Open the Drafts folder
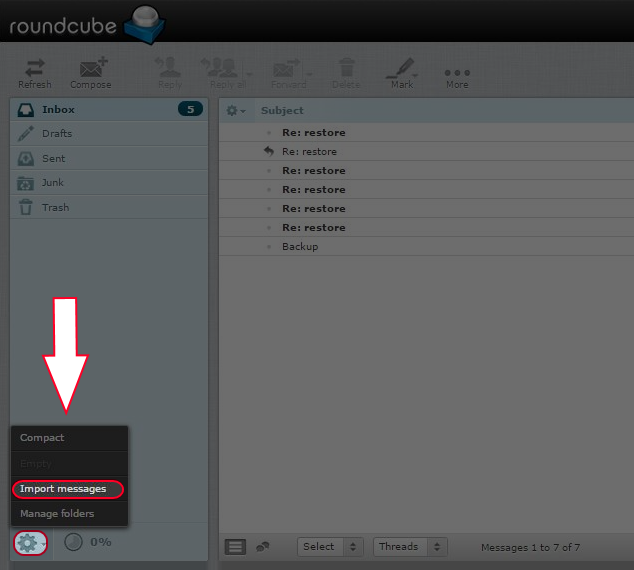The image size is (634, 570). (x=109, y=134)
